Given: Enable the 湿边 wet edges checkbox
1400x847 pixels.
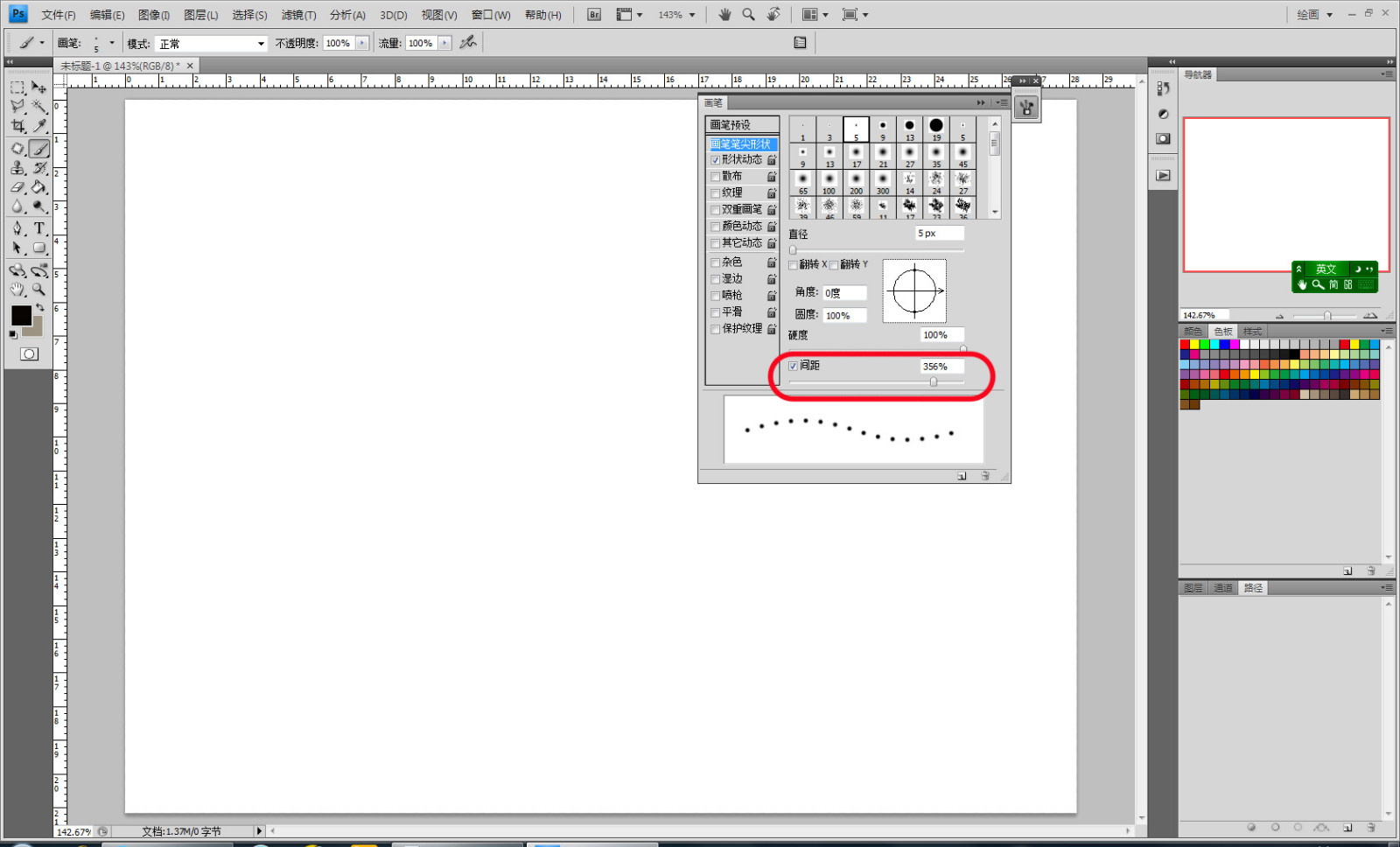Looking at the screenshot, I should click(x=716, y=279).
